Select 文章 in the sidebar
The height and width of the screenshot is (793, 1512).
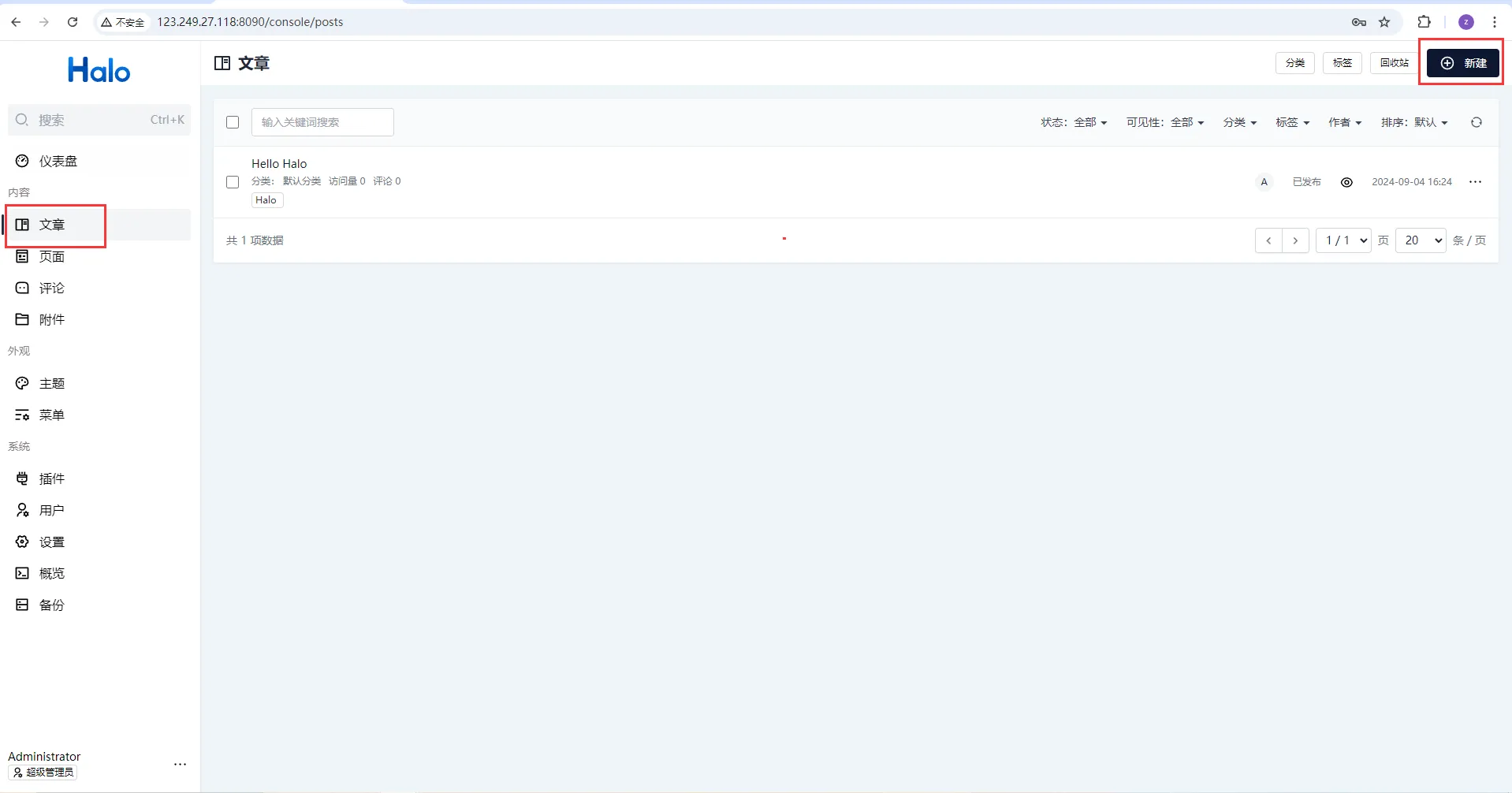pos(99,225)
